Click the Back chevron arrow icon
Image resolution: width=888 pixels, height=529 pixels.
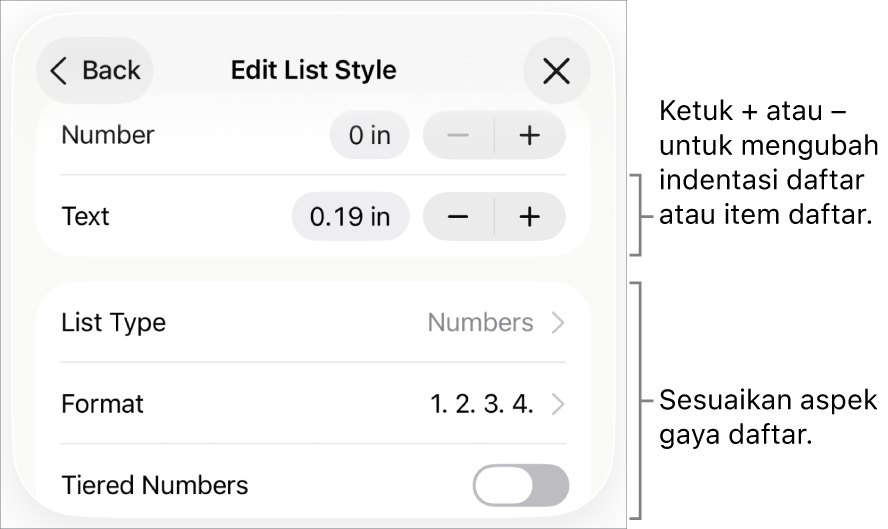(x=60, y=71)
